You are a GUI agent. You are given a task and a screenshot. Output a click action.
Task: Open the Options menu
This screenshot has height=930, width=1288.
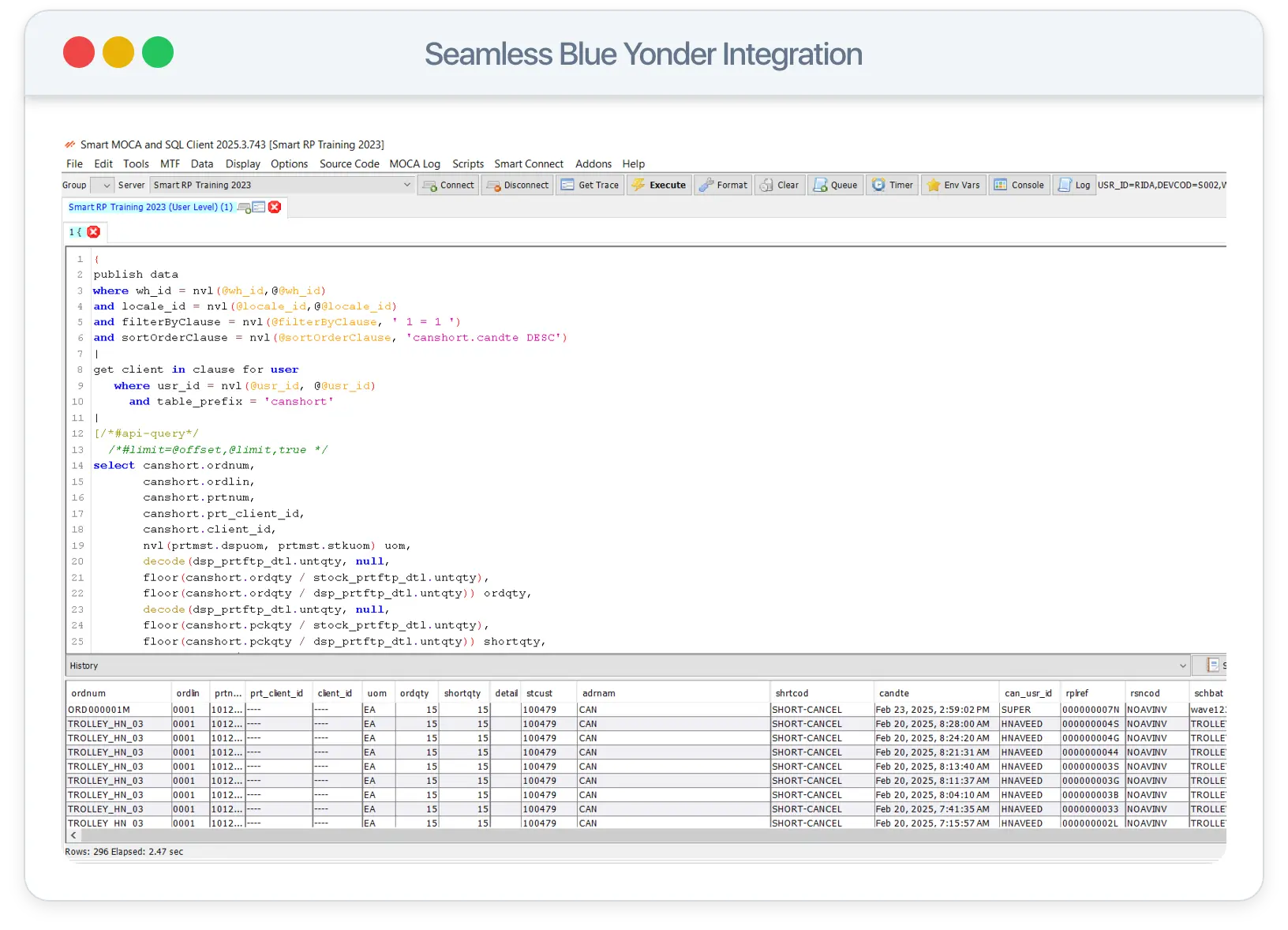point(290,164)
